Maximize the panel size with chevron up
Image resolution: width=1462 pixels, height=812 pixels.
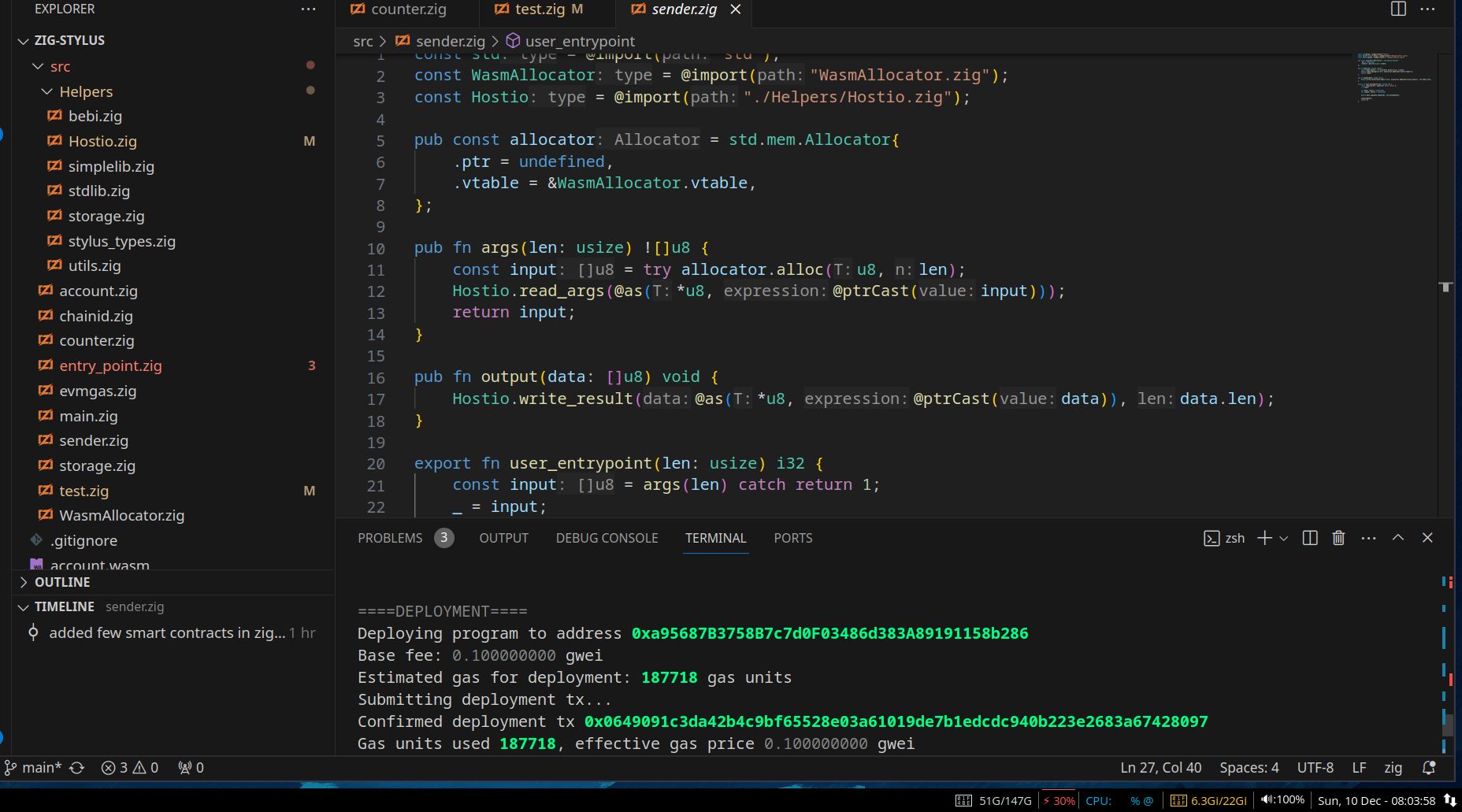(1398, 537)
